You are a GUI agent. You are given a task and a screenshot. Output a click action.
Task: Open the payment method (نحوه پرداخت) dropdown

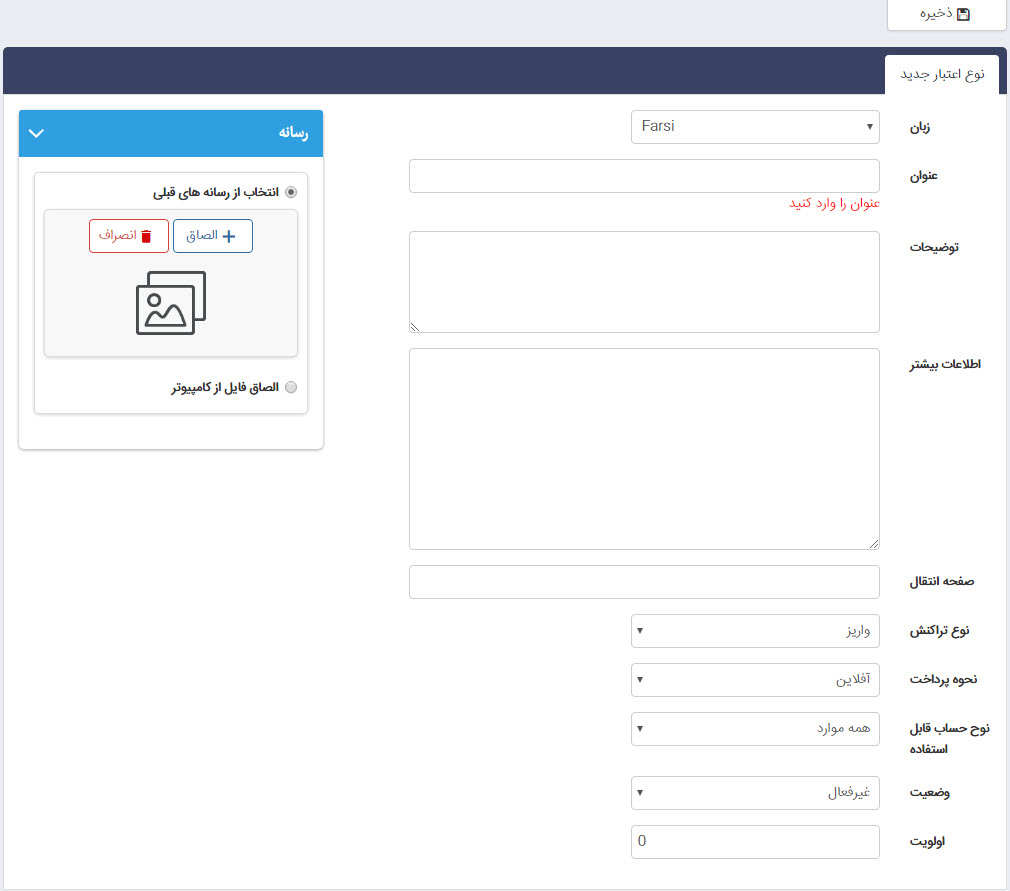coord(755,680)
